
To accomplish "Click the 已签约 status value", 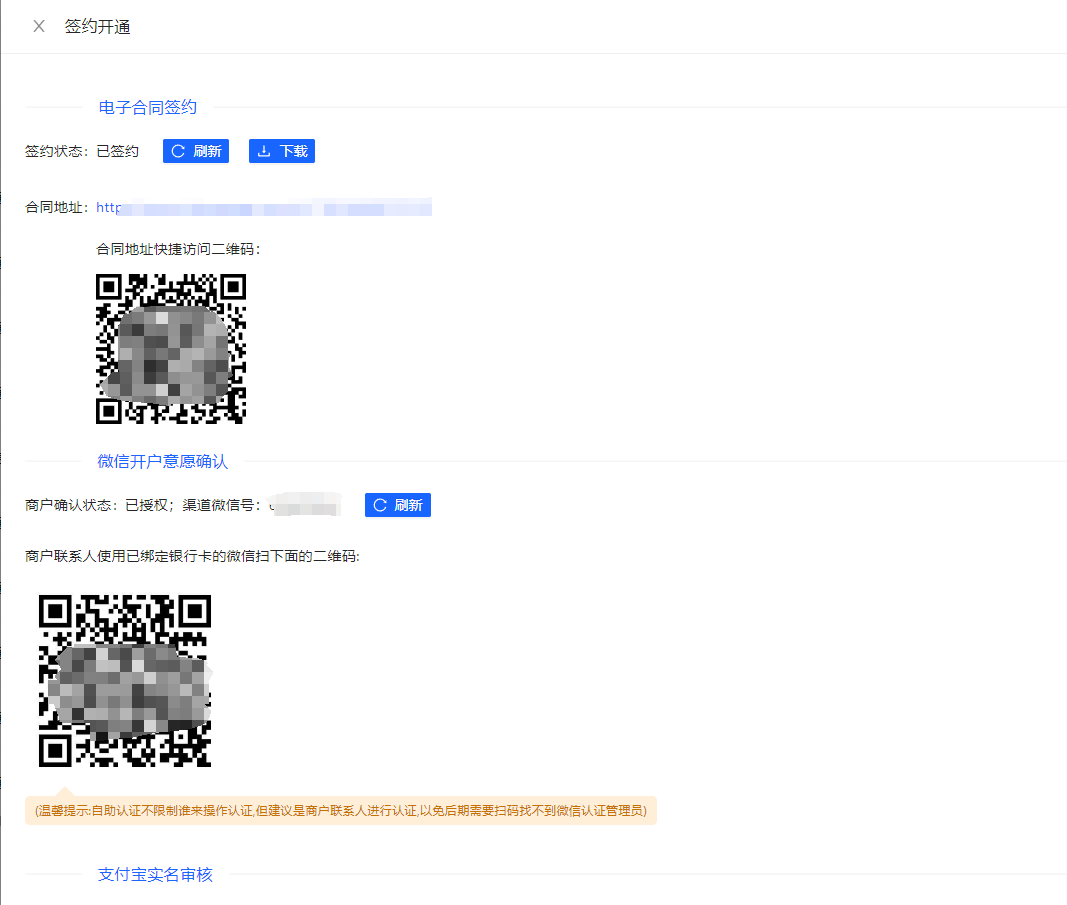I will point(118,151).
